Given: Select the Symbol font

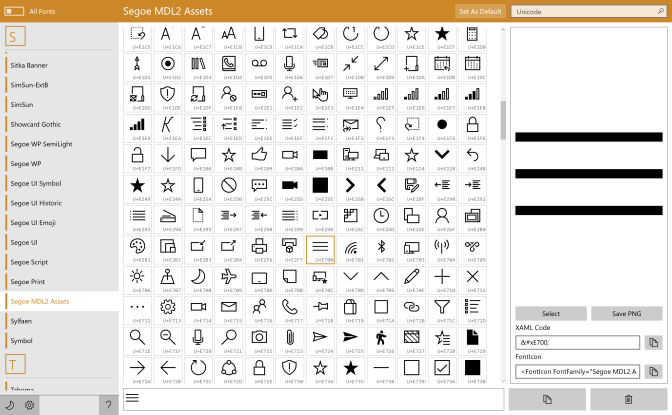Looking at the screenshot, I should (x=60, y=341).
